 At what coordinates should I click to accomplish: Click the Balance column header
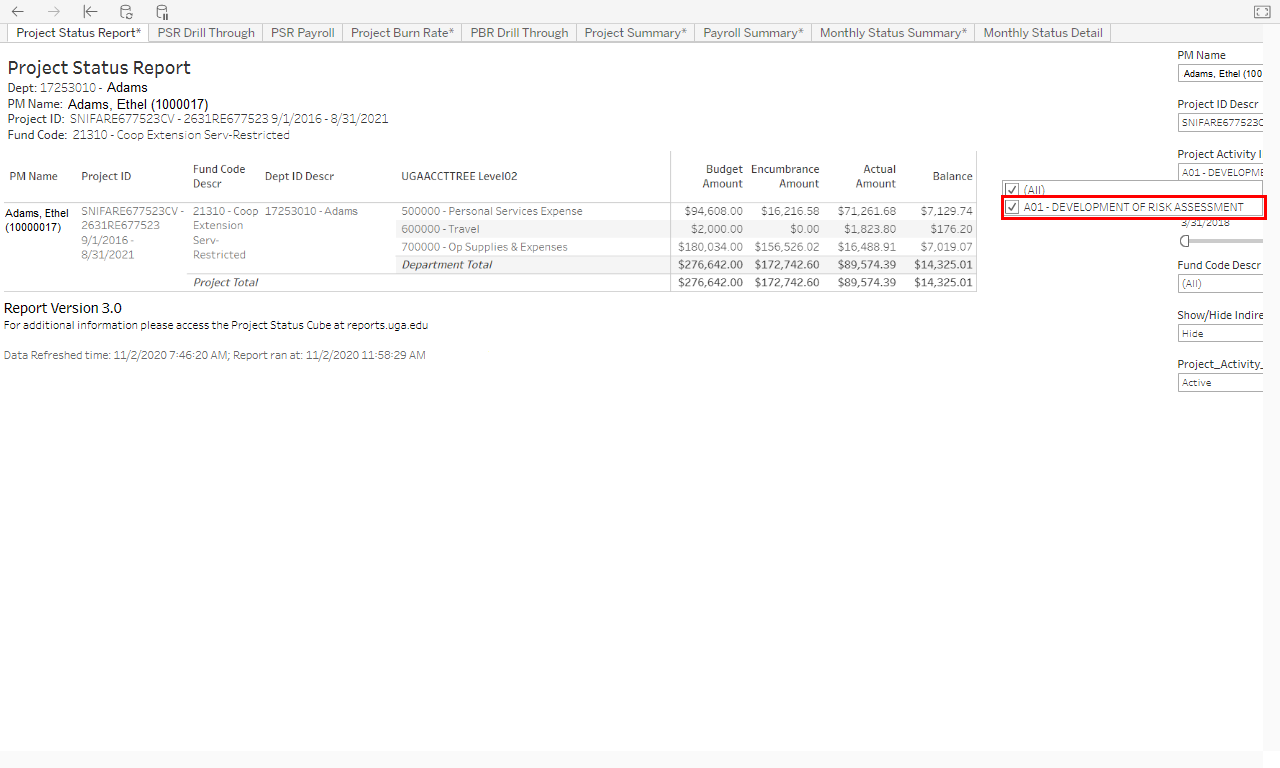point(952,176)
